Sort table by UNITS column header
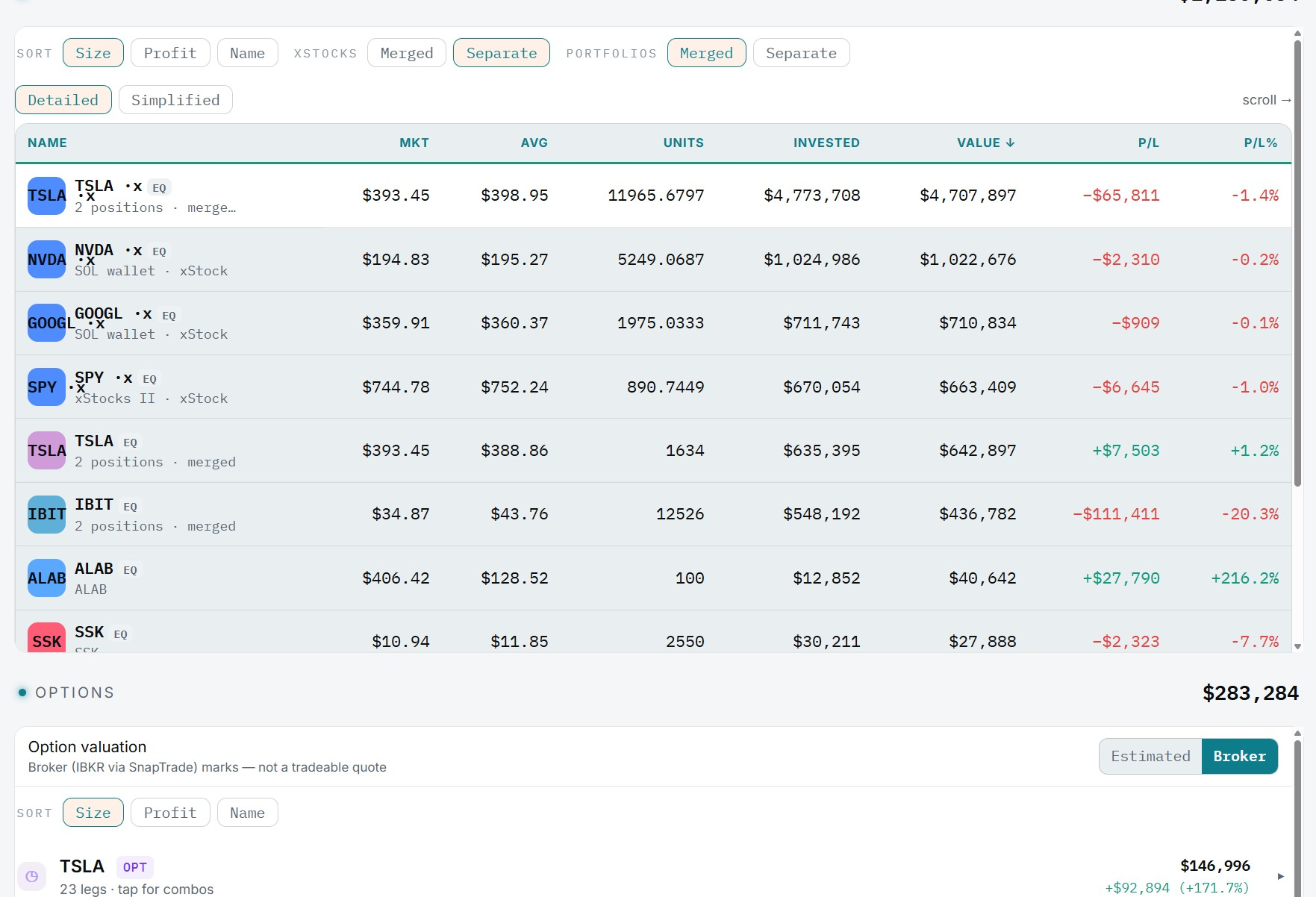 (683, 143)
